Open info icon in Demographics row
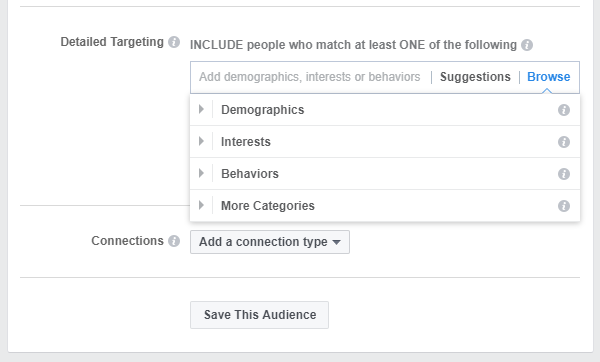 [564, 110]
